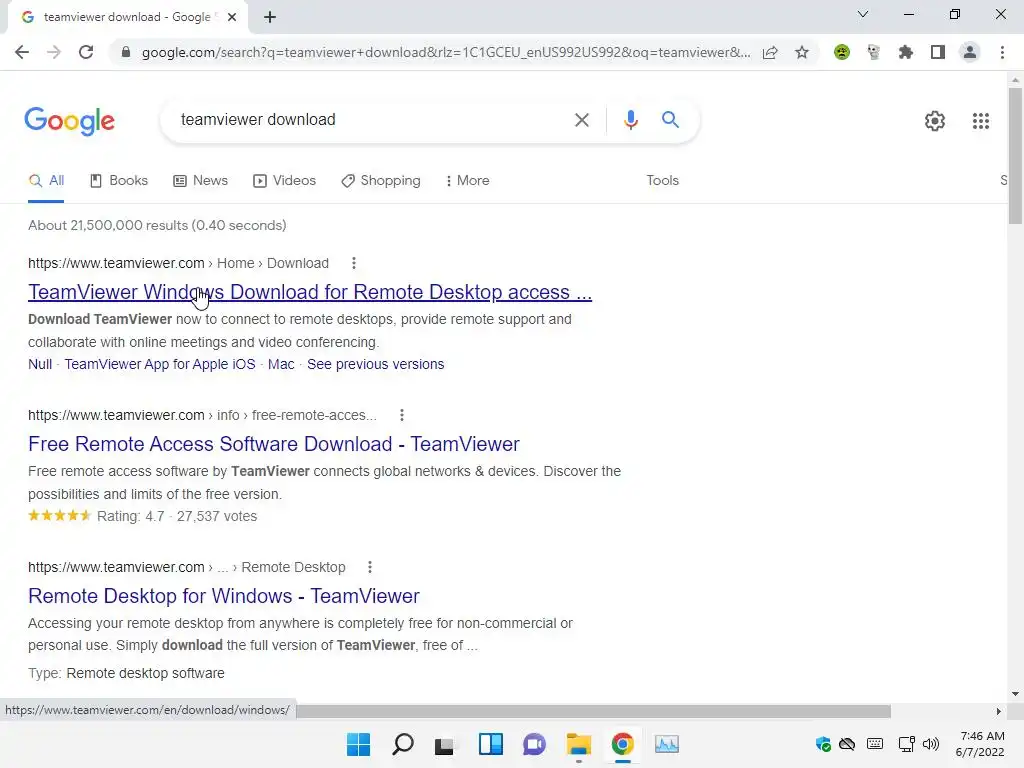
Task: Start voice search with microphone icon
Action: pos(630,120)
